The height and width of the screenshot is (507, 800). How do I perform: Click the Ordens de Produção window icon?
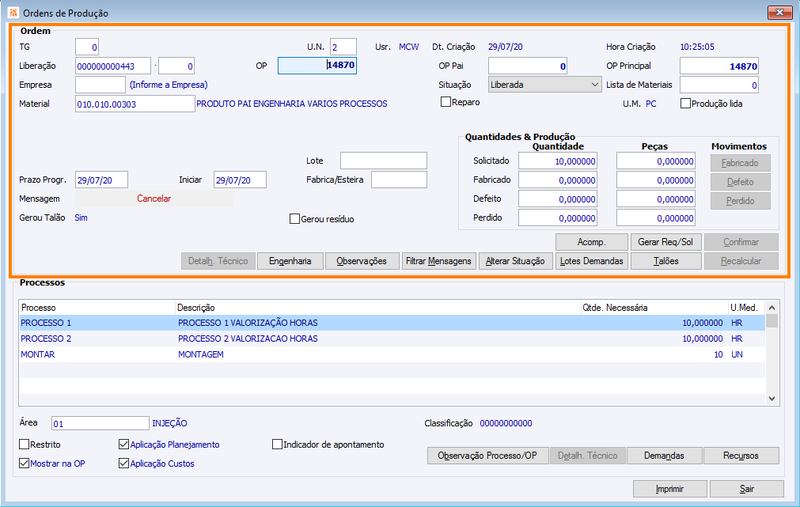tap(11, 13)
